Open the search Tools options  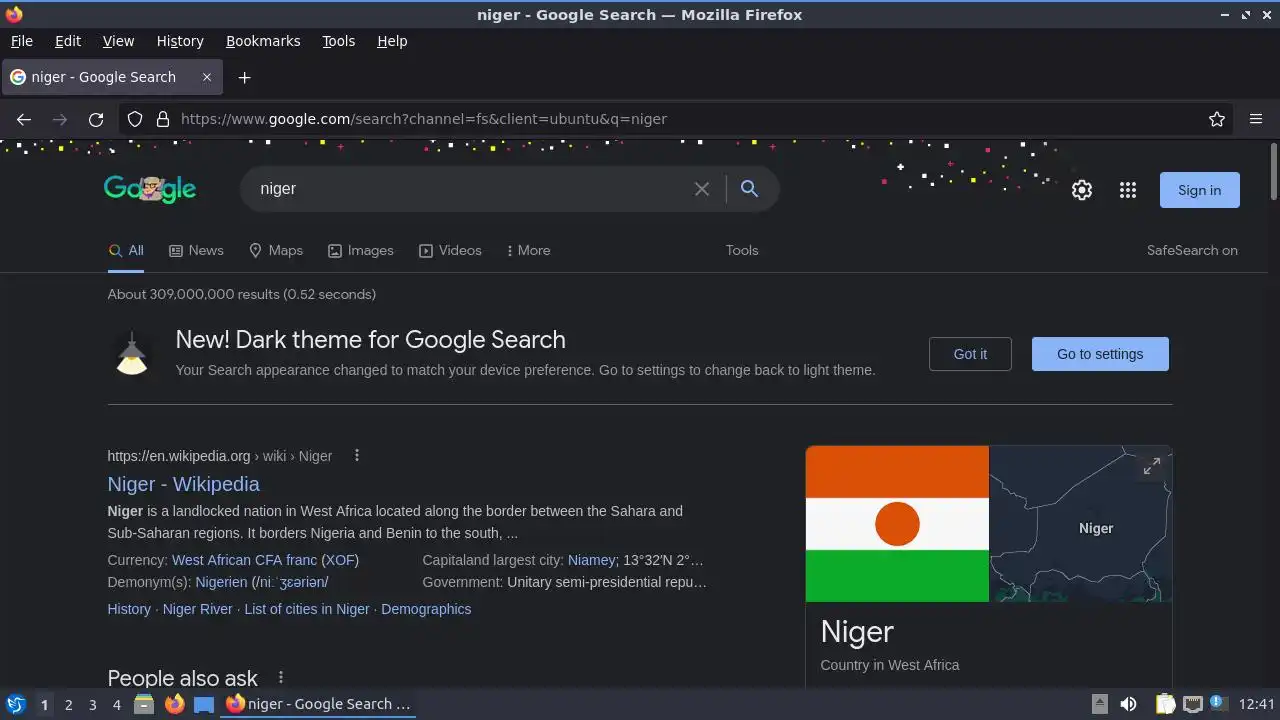(x=742, y=250)
